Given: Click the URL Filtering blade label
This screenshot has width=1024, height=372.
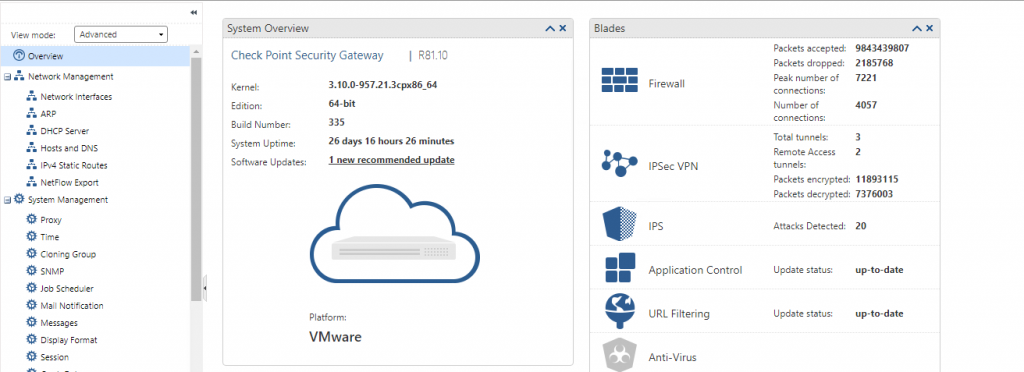Looking at the screenshot, I should click(679, 314).
